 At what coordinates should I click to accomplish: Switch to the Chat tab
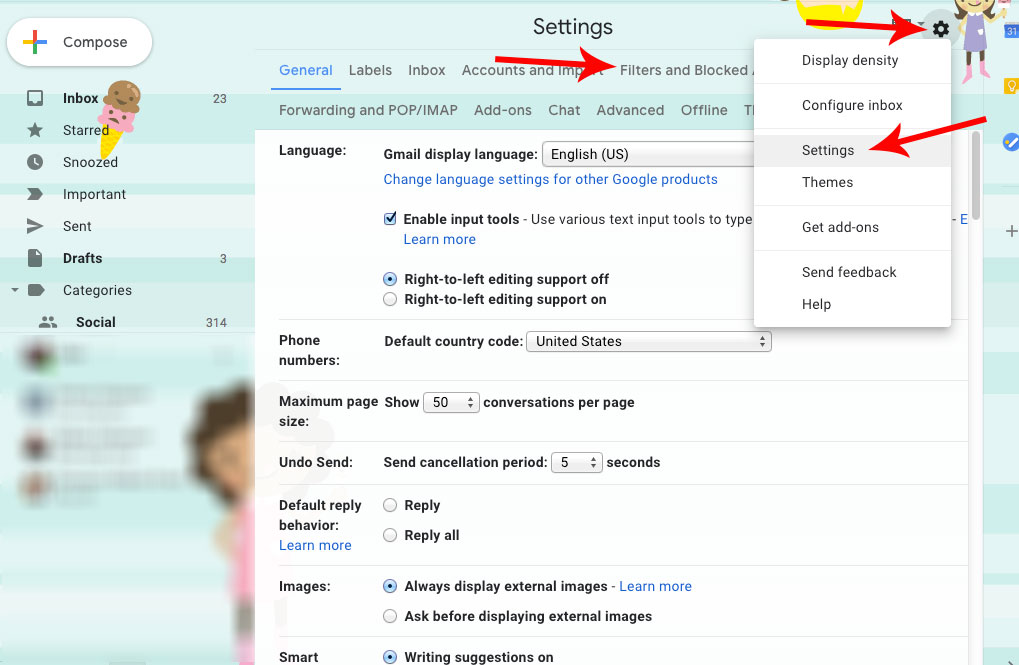click(x=564, y=111)
